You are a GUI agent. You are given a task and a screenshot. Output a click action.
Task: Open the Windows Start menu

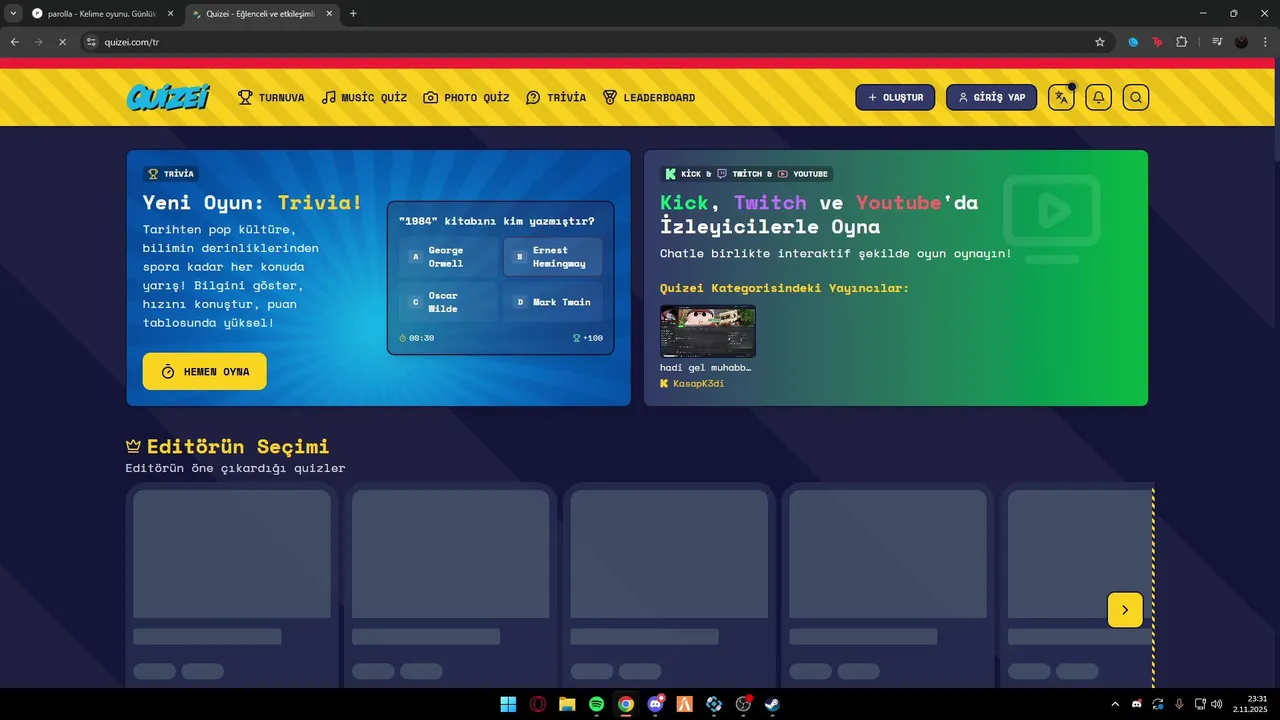pos(508,704)
